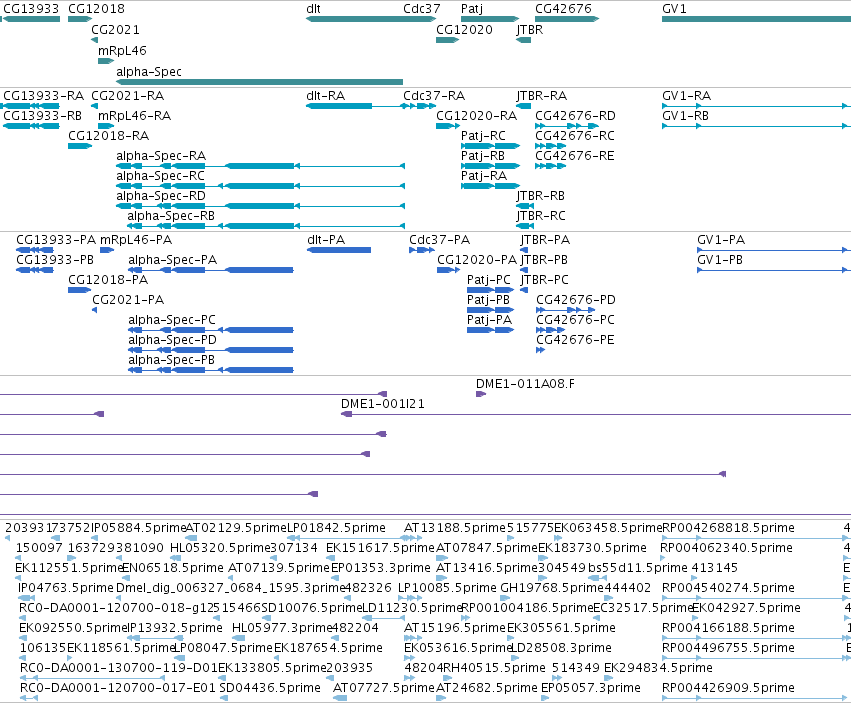
Task: Click the AT13188.5prime EST label
Action: click(x=455, y=528)
